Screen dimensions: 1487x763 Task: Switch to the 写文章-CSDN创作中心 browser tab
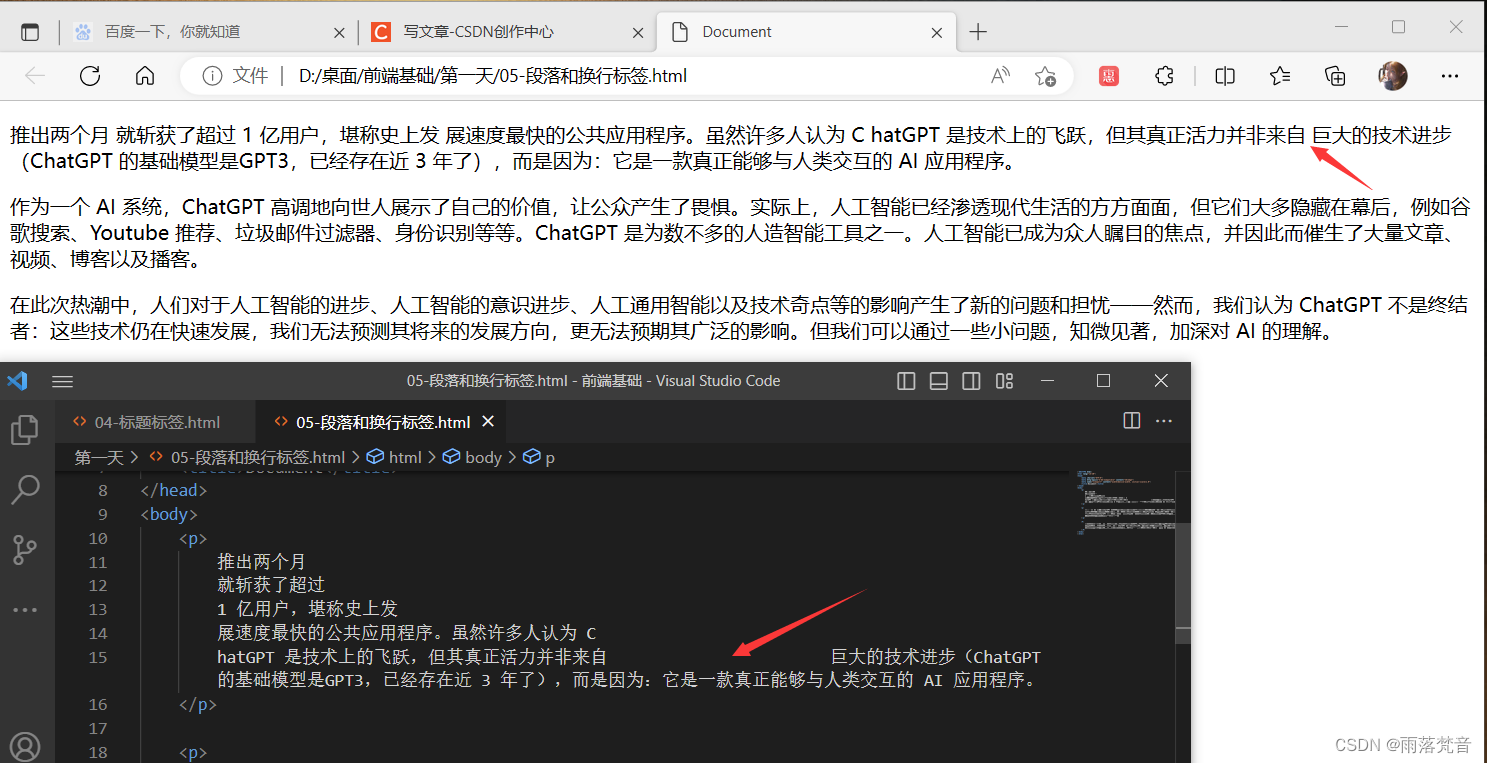point(507,32)
